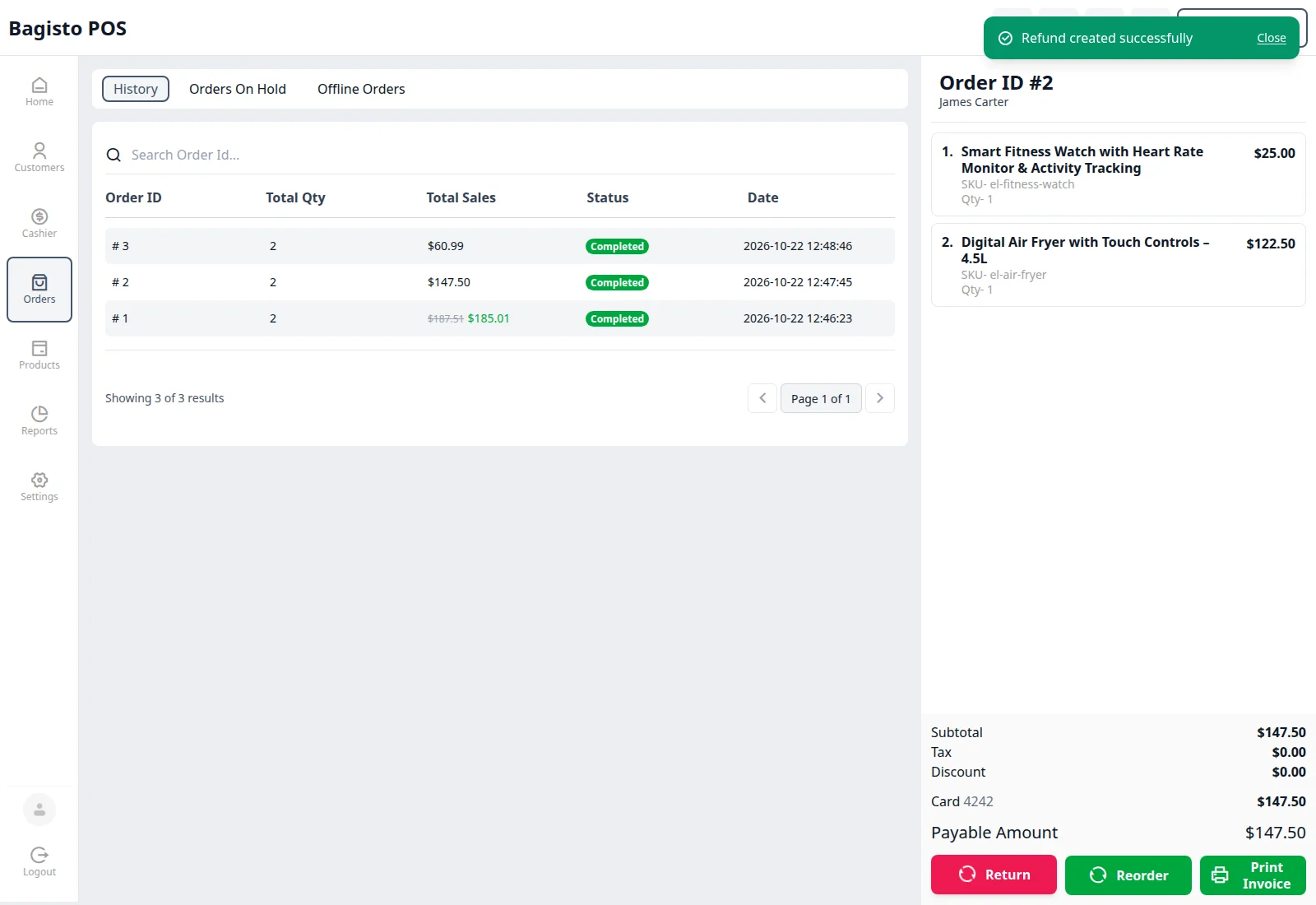Open the Home sidebar icon
Screen dimensions: 1316x905
point(39,92)
